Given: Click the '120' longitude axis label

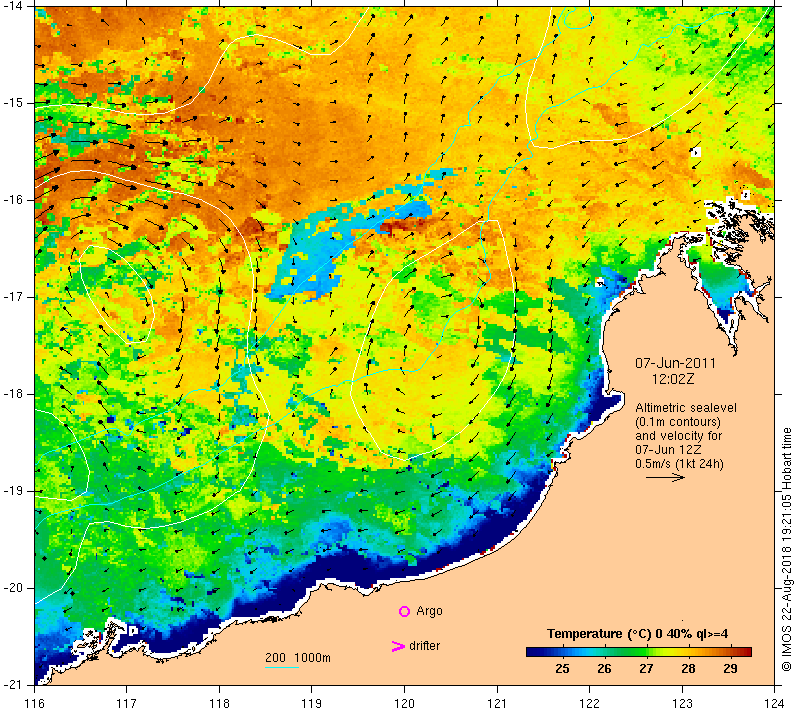Looking at the screenshot, I should pos(405,703).
